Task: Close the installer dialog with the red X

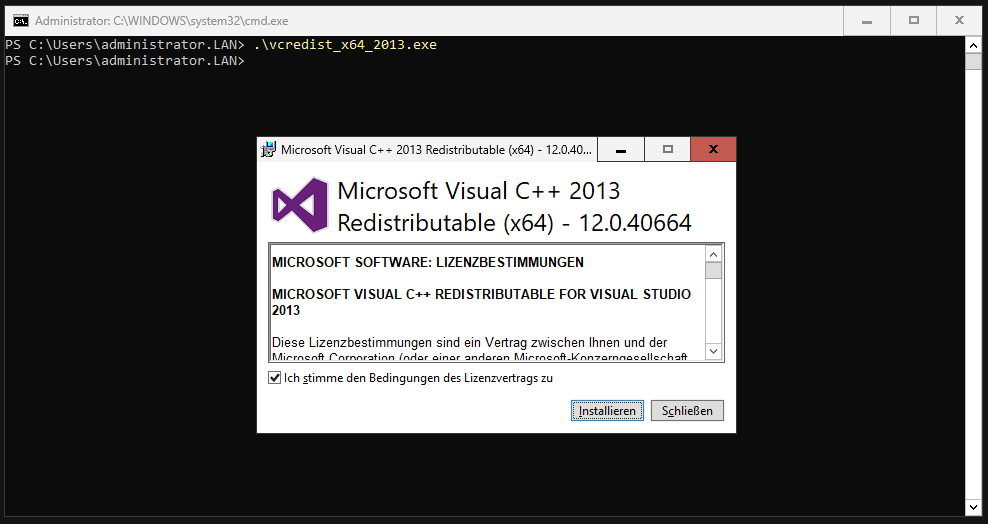Action: tap(713, 150)
